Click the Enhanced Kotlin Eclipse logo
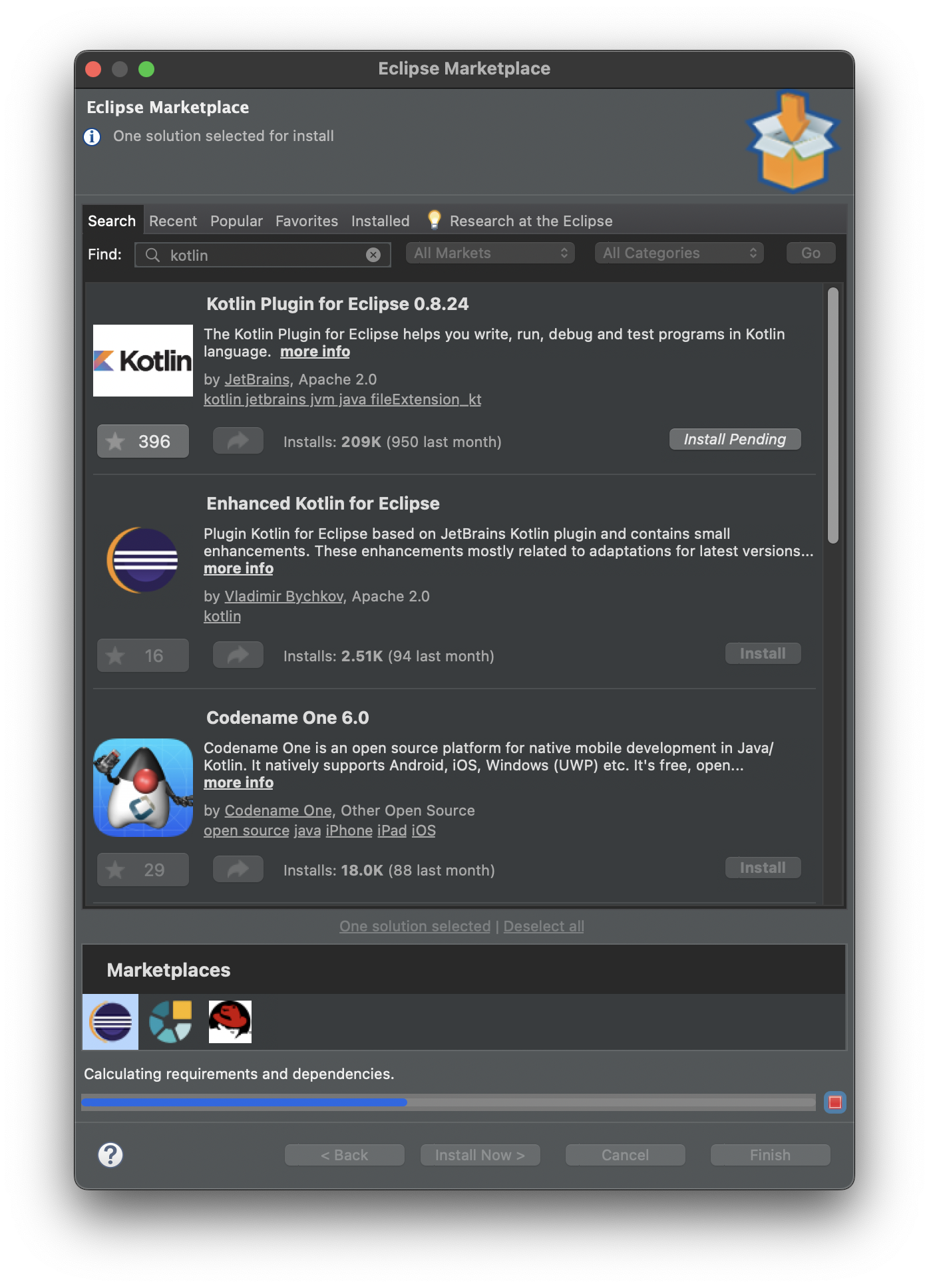 [143, 560]
